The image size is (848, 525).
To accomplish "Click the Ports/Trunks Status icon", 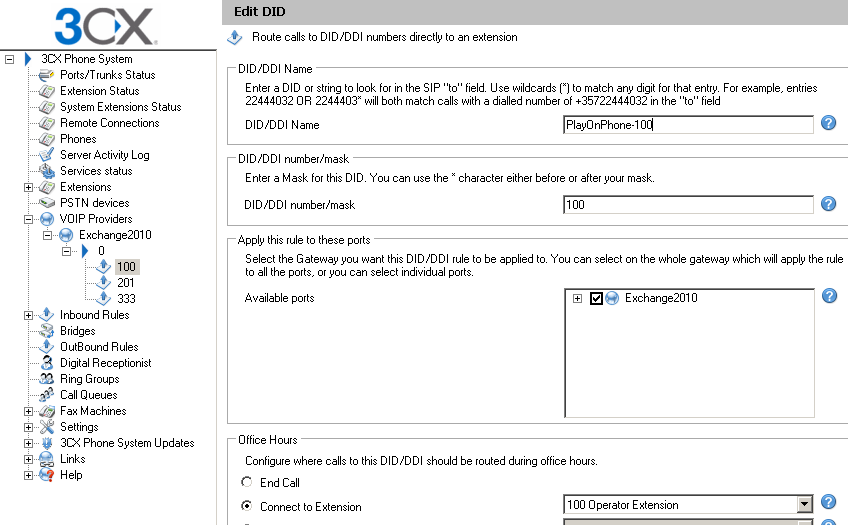I will click(x=47, y=75).
